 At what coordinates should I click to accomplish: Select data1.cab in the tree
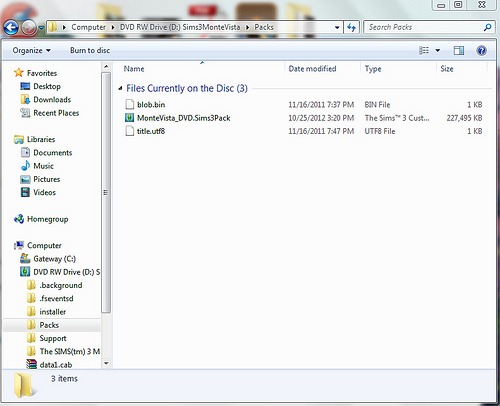tap(56, 365)
